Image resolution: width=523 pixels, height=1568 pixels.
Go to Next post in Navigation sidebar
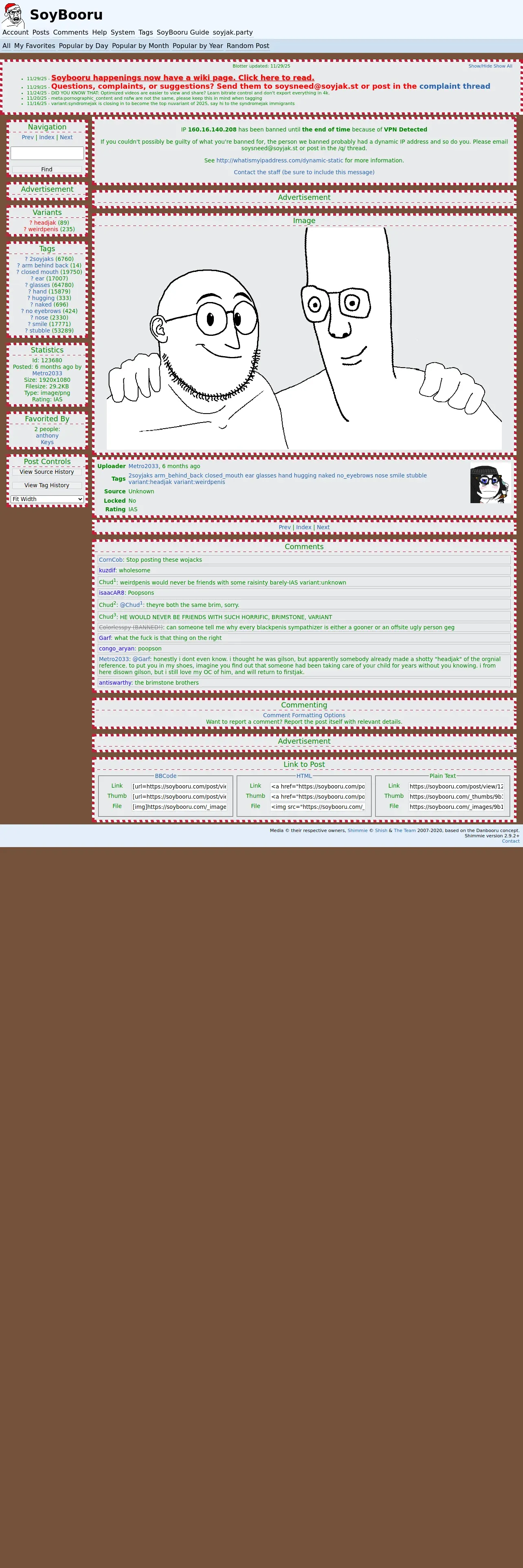coord(66,138)
